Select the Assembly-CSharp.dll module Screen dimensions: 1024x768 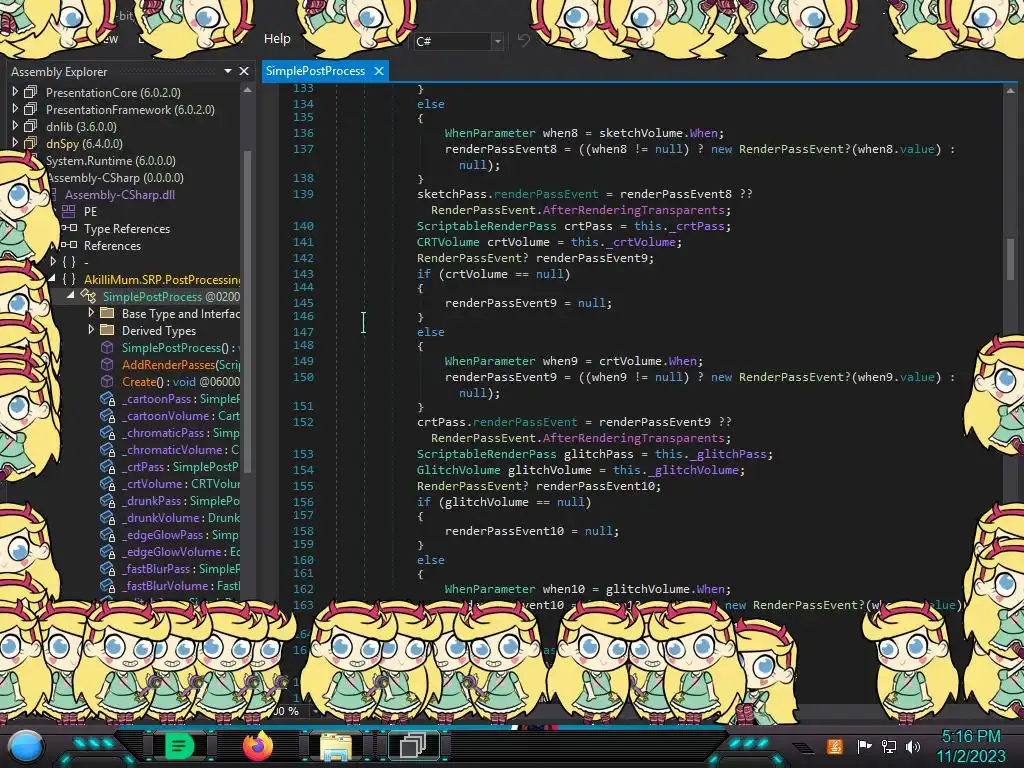[120, 195]
